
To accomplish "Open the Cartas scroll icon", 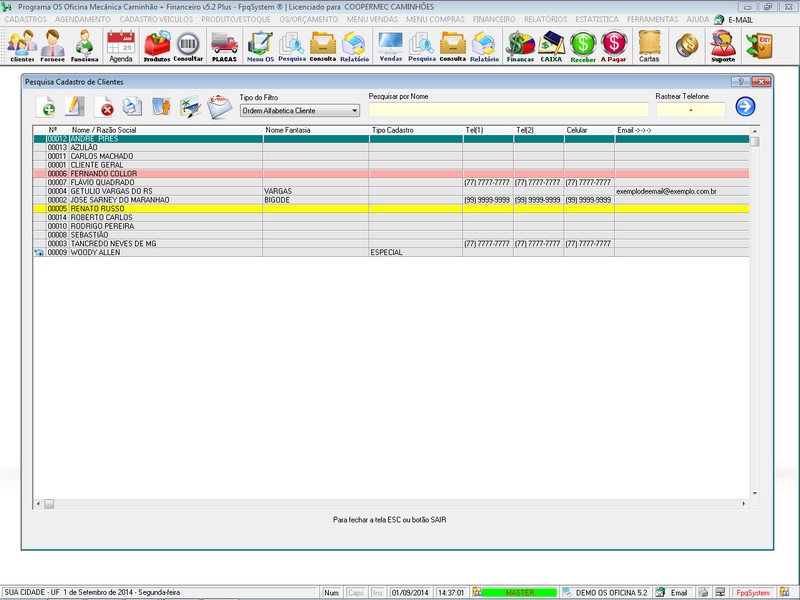I will pos(649,46).
